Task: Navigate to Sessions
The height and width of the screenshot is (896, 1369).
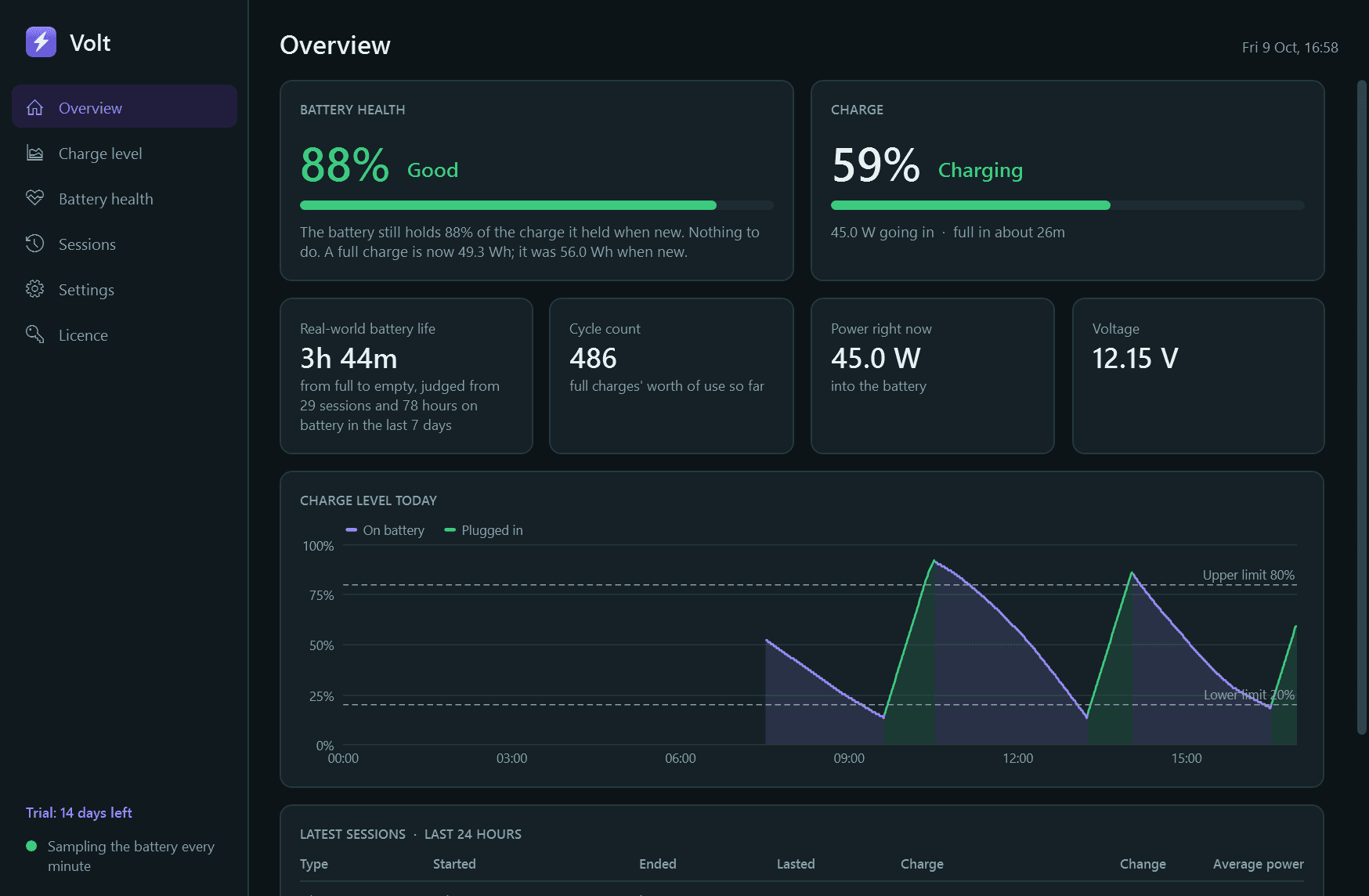Action: click(x=125, y=244)
